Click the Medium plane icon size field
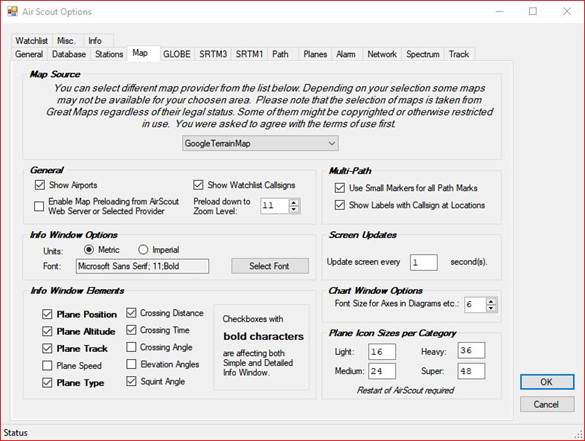The height and width of the screenshot is (441, 585). [x=382, y=371]
